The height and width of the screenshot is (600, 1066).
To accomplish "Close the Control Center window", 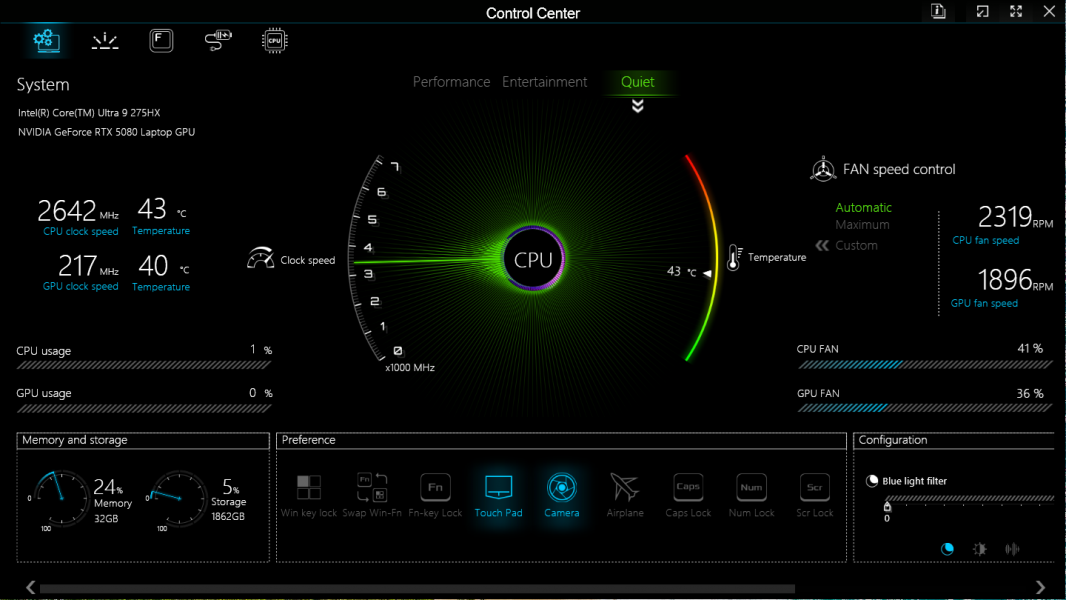I will [x=1049, y=12].
